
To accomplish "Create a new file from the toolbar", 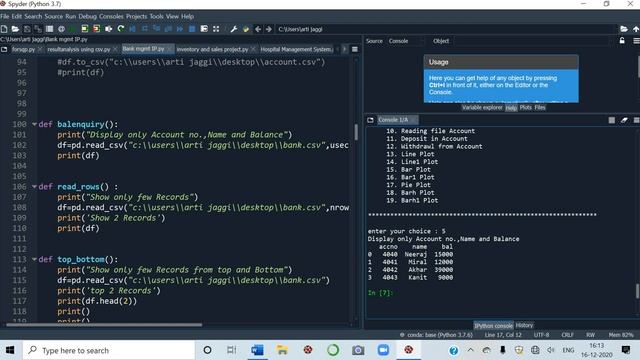I will click(x=4, y=29).
